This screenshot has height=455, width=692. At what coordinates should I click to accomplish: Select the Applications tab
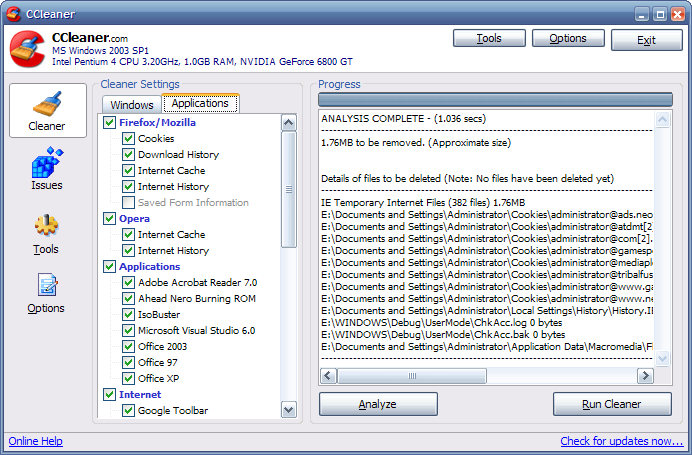pos(200,103)
